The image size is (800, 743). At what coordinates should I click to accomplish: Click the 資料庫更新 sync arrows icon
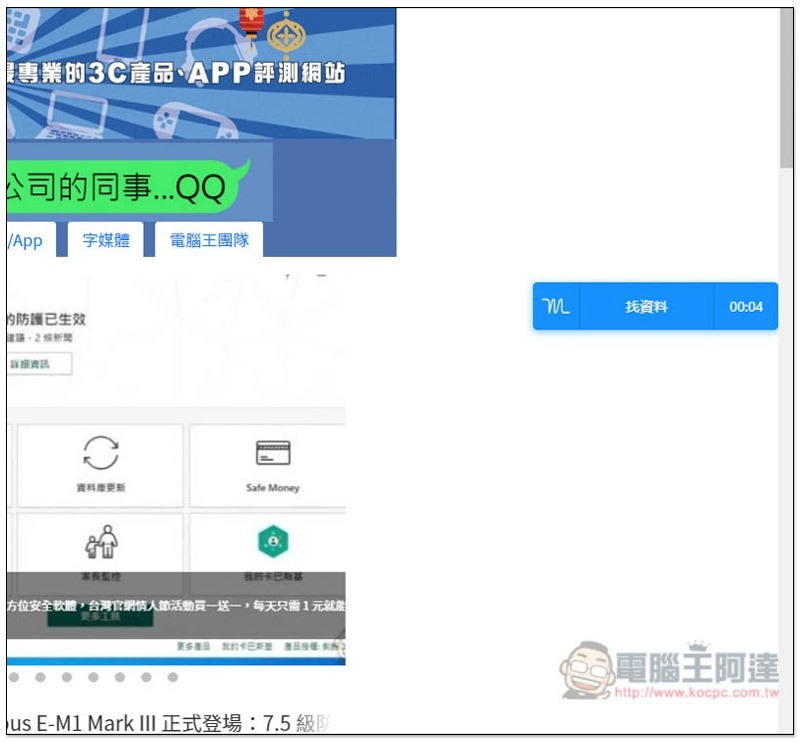click(100, 452)
